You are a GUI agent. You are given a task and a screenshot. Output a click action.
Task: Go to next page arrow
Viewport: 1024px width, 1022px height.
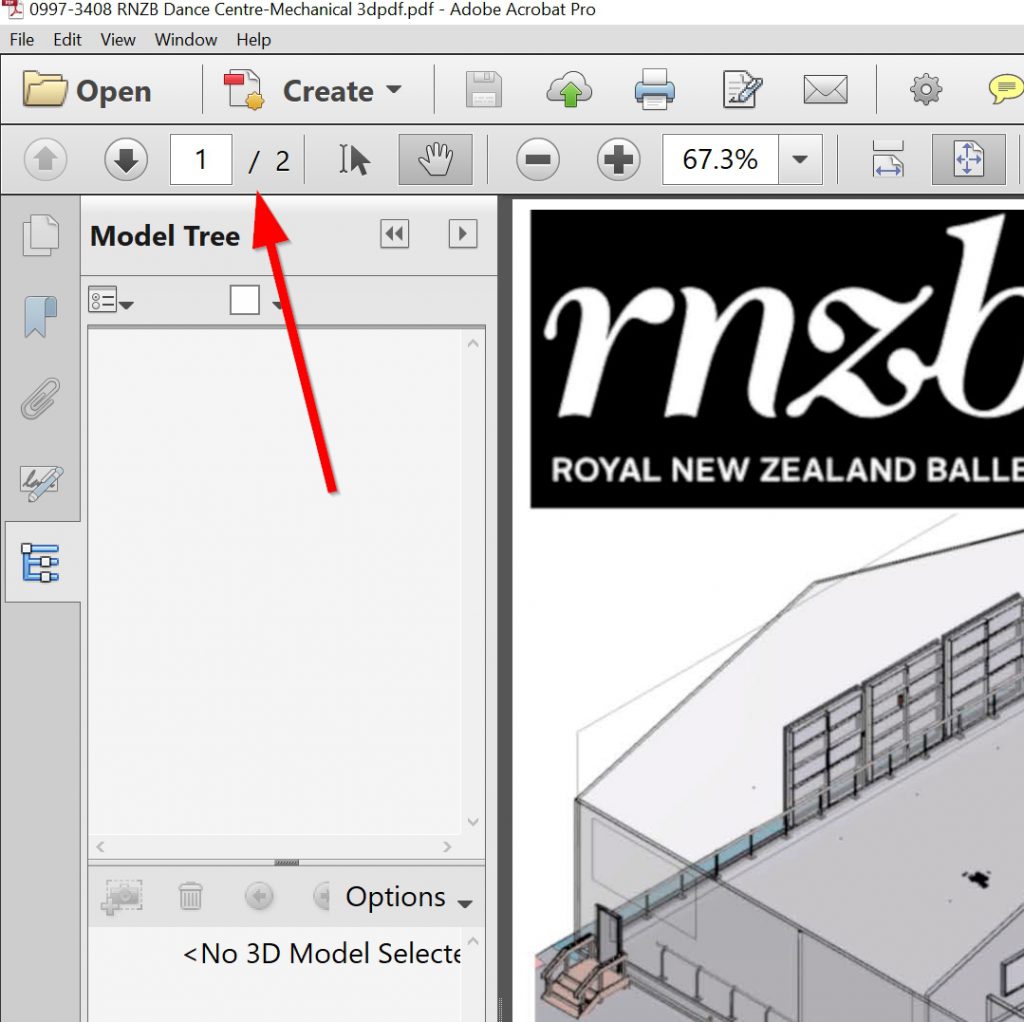(x=126, y=160)
